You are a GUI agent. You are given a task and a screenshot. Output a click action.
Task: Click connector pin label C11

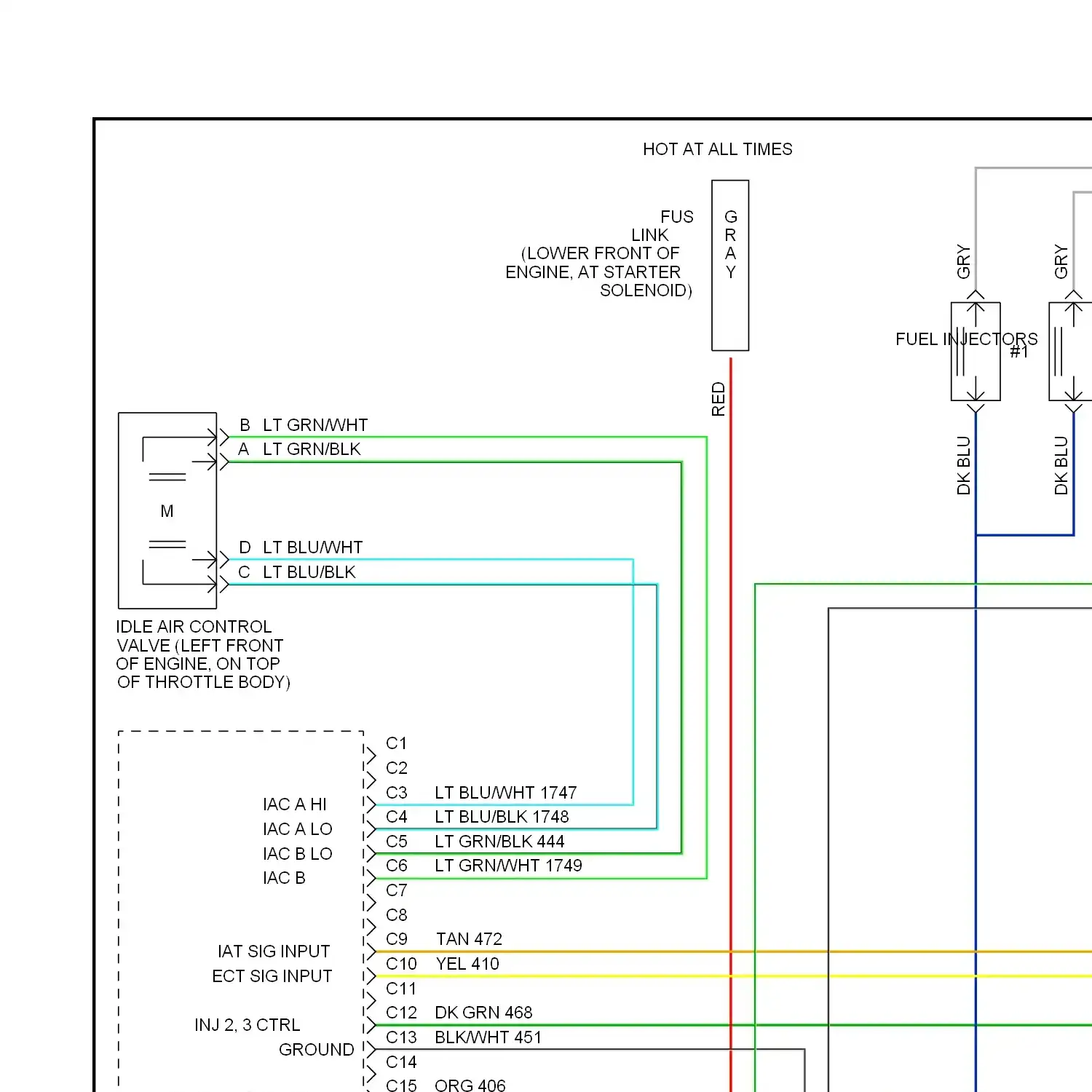401,989
